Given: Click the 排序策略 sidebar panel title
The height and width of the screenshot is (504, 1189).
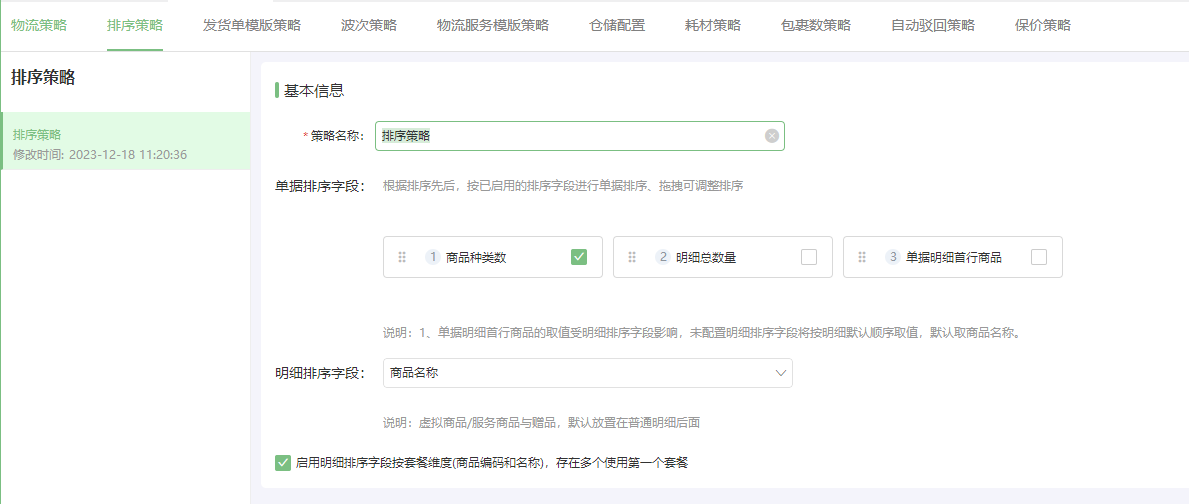Looking at the screenshot, I should click(x=43, y=77).
